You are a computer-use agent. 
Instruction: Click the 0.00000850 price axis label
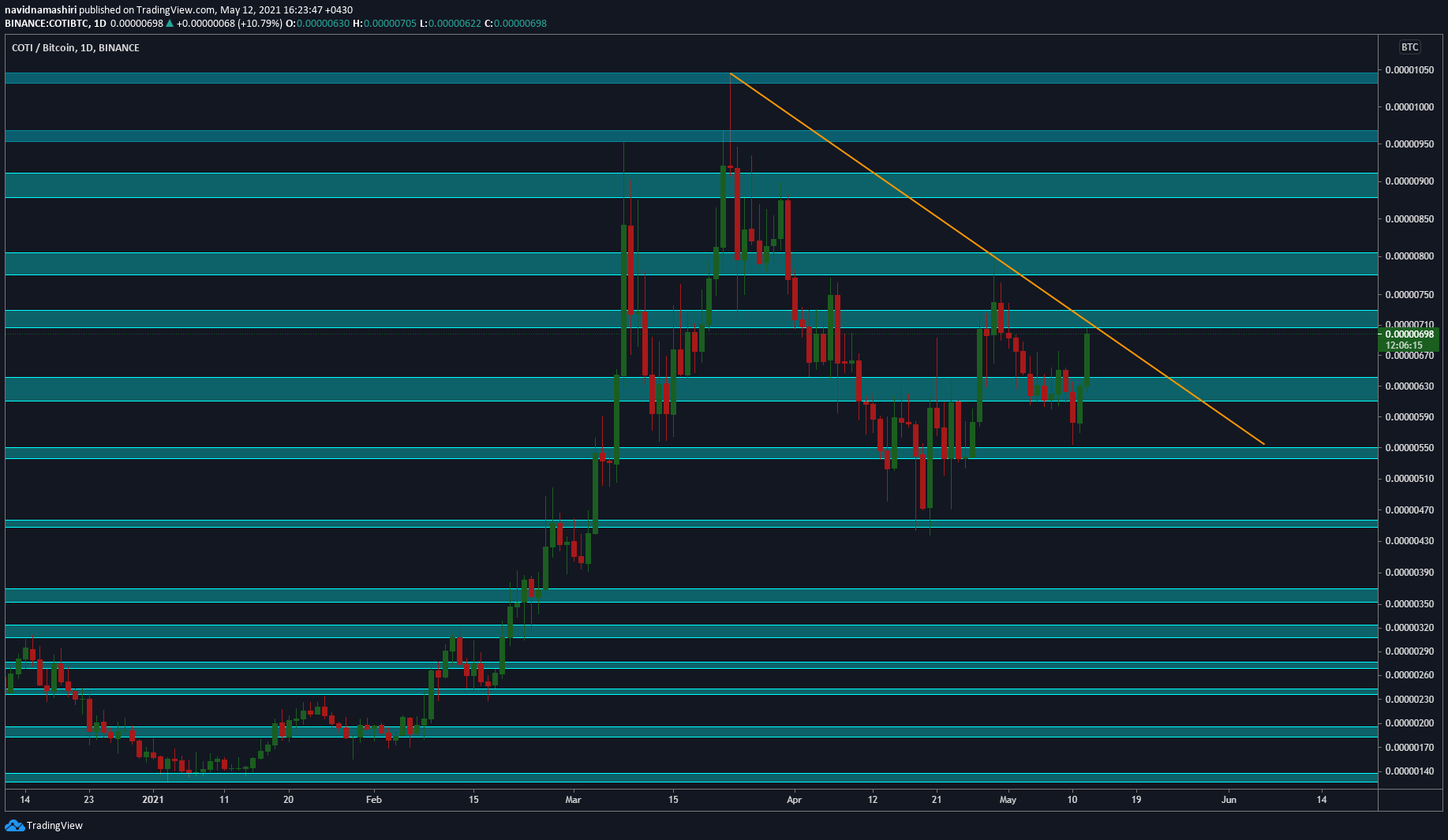click(x=1409, y=219)
